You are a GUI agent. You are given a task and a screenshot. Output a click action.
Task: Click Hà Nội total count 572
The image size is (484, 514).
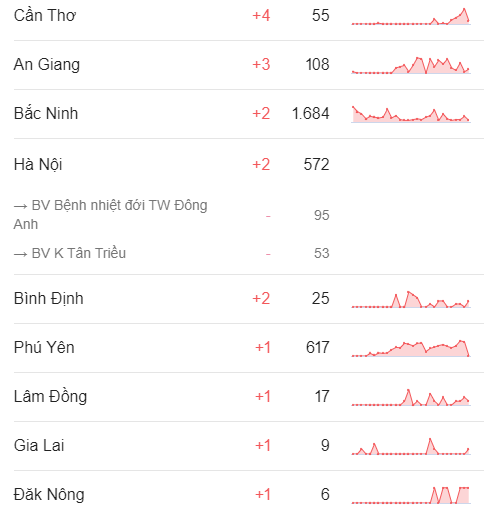point(316,165)
